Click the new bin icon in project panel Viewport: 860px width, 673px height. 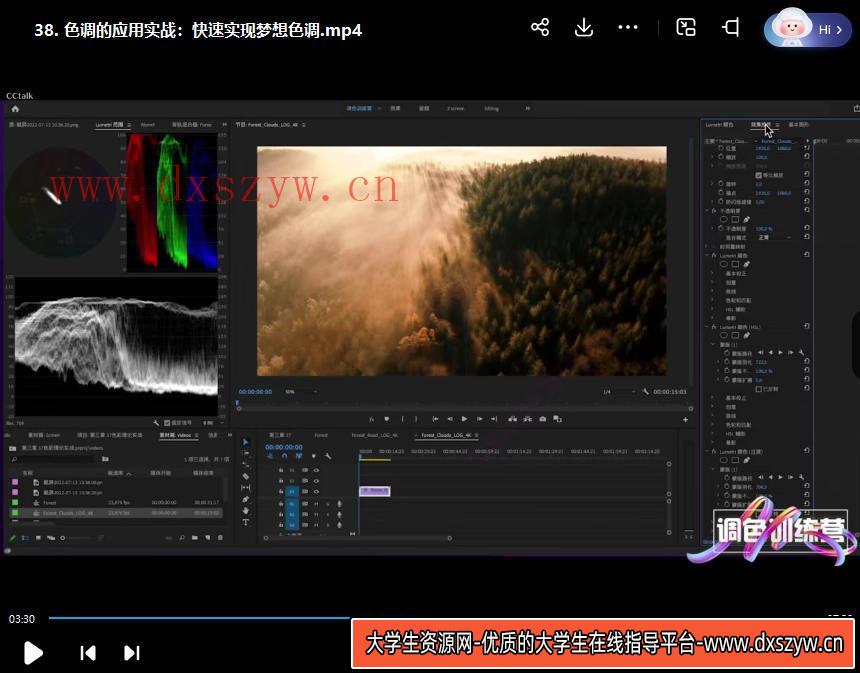[x=195, y=538]
